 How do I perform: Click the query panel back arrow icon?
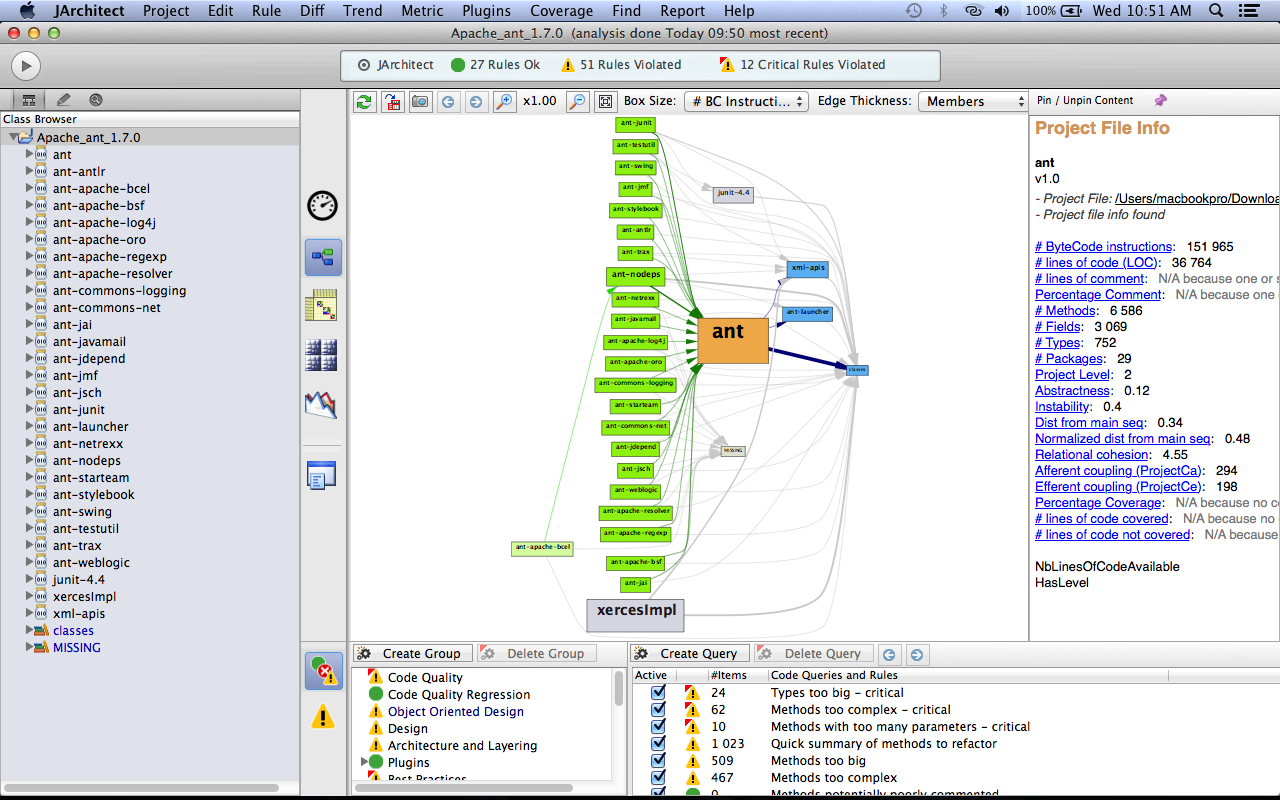point(888,655)
